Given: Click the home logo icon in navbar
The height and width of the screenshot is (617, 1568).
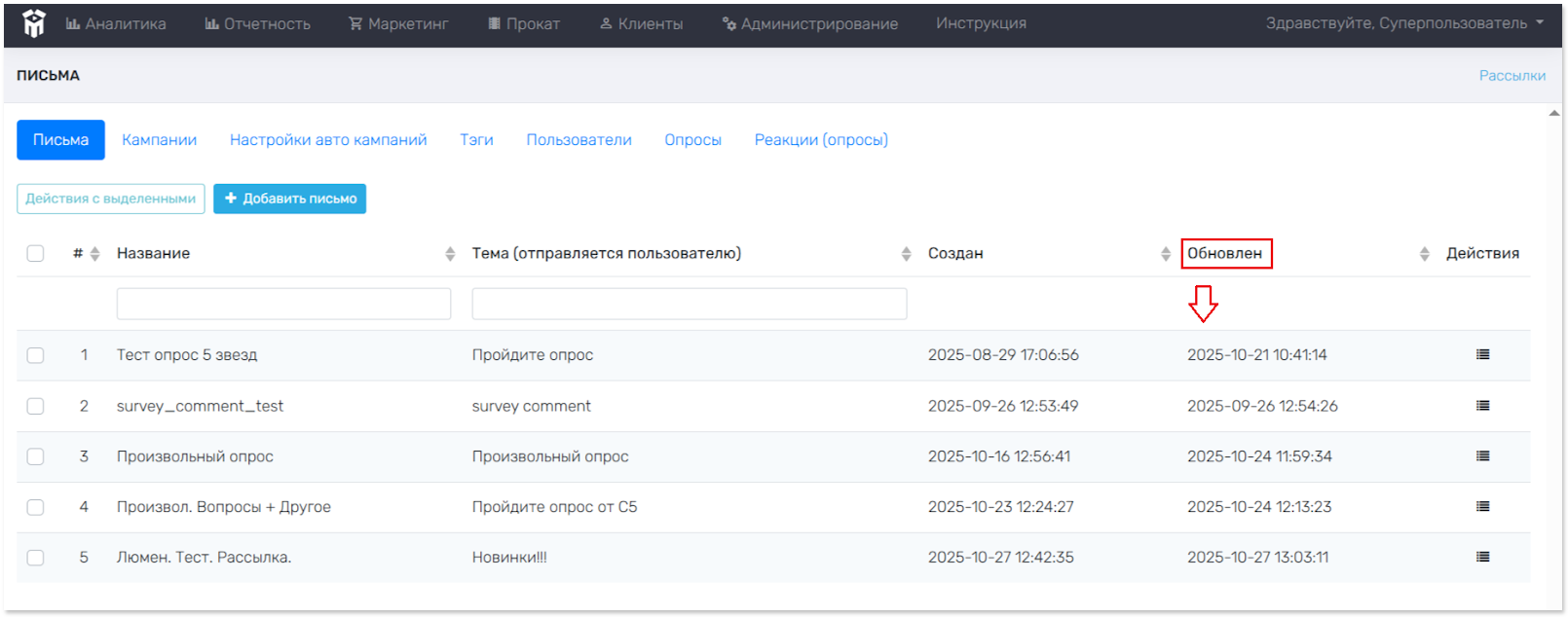Looking at the screenshot, I should [x=34, y=23].
